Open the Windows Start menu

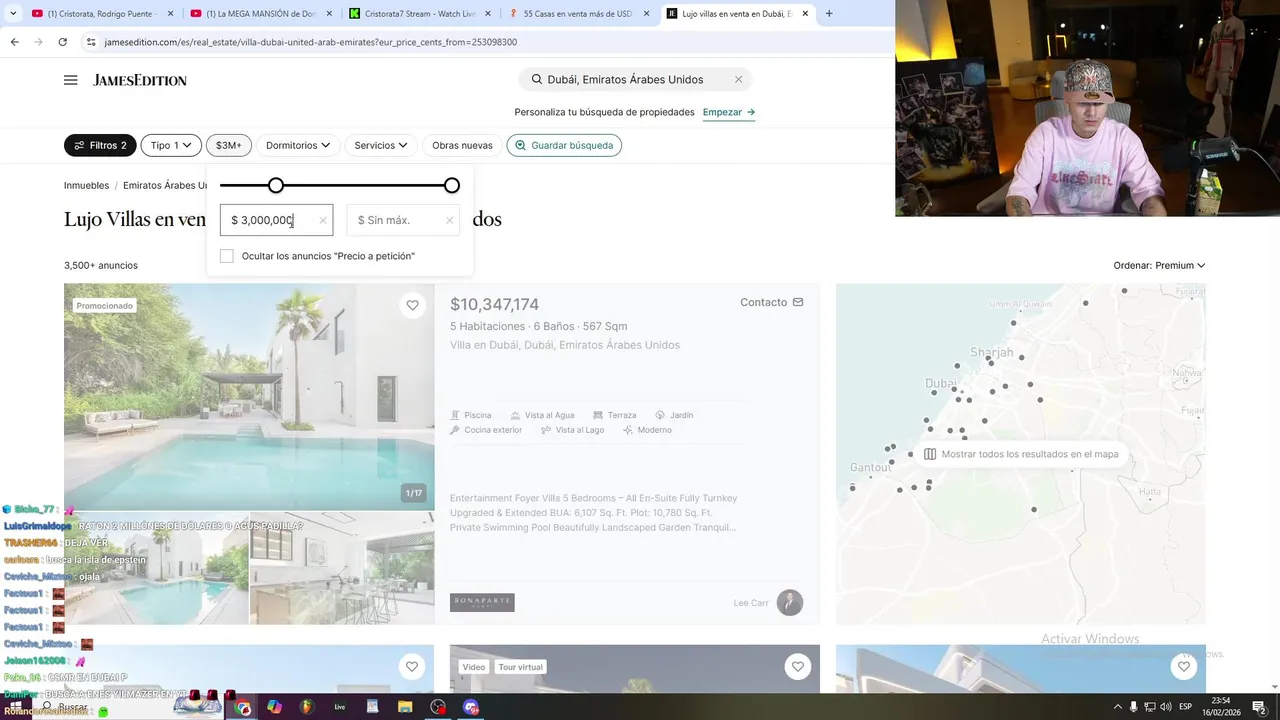[x=15, y=707]
